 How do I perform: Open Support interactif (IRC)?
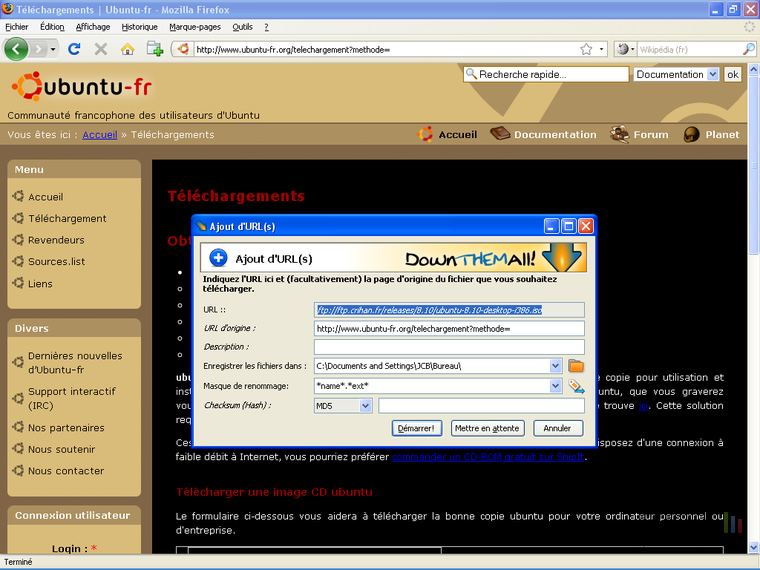72,398
